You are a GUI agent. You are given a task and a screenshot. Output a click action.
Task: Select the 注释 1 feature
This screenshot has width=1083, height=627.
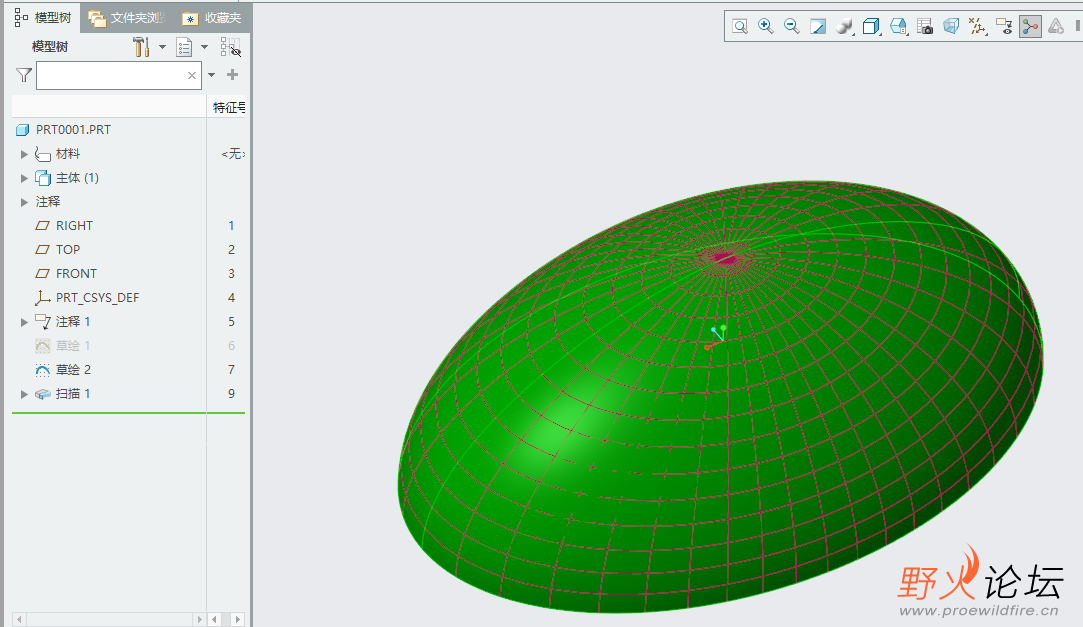tap(73, 322)
